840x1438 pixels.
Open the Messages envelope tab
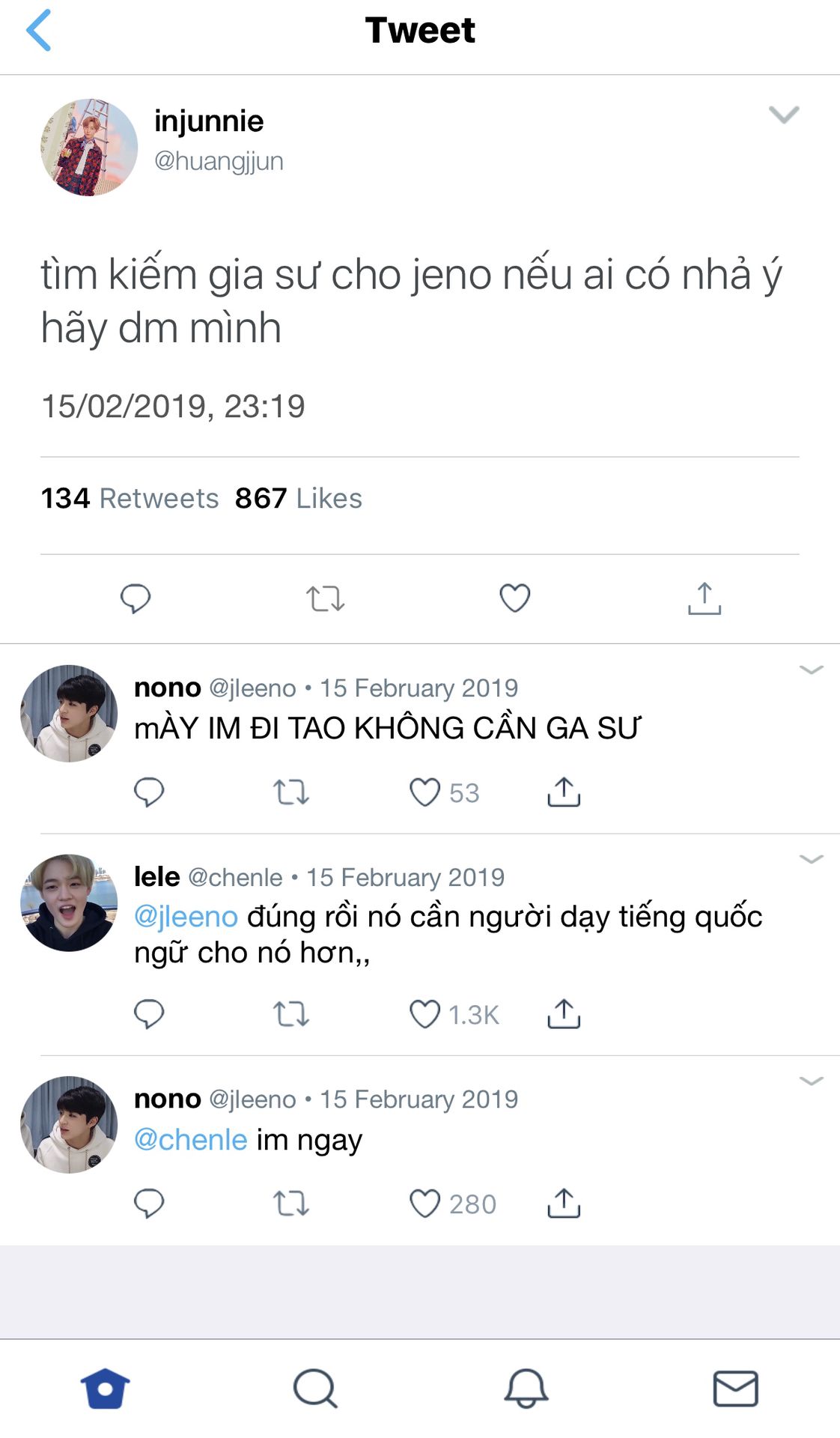pyautogui.click(x=735, y=1389)
